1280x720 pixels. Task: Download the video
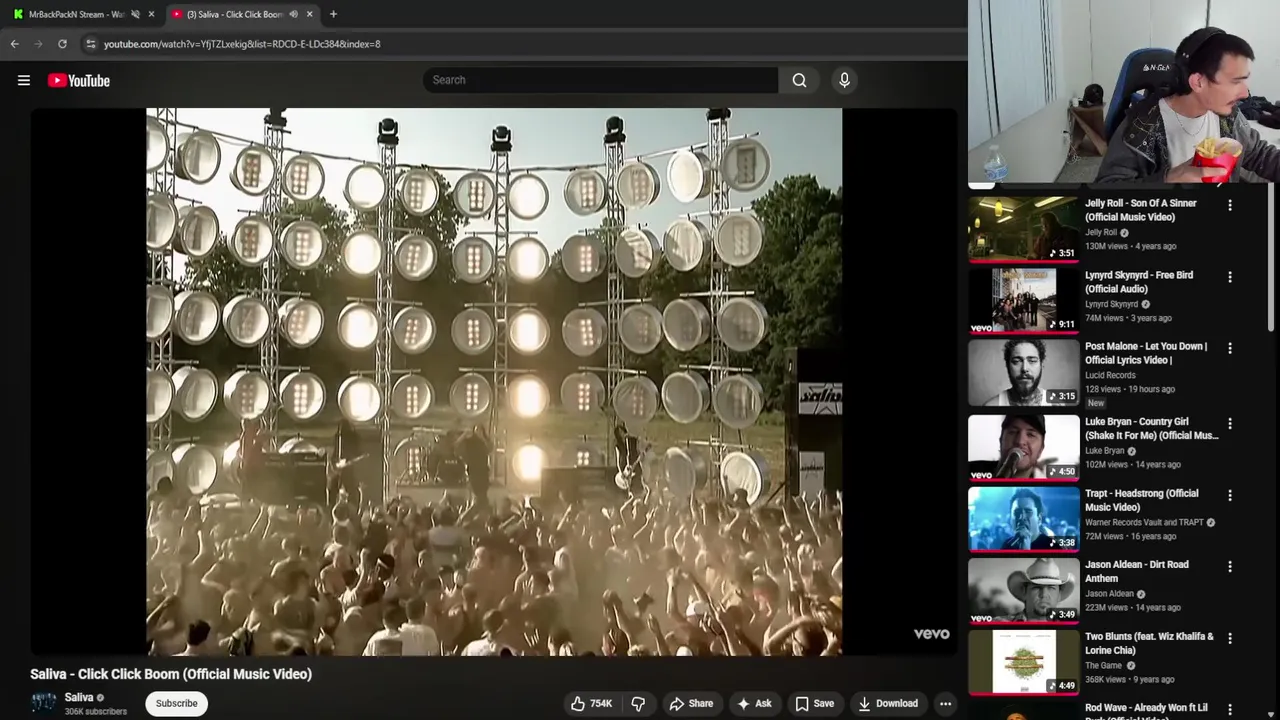point(888,704)
